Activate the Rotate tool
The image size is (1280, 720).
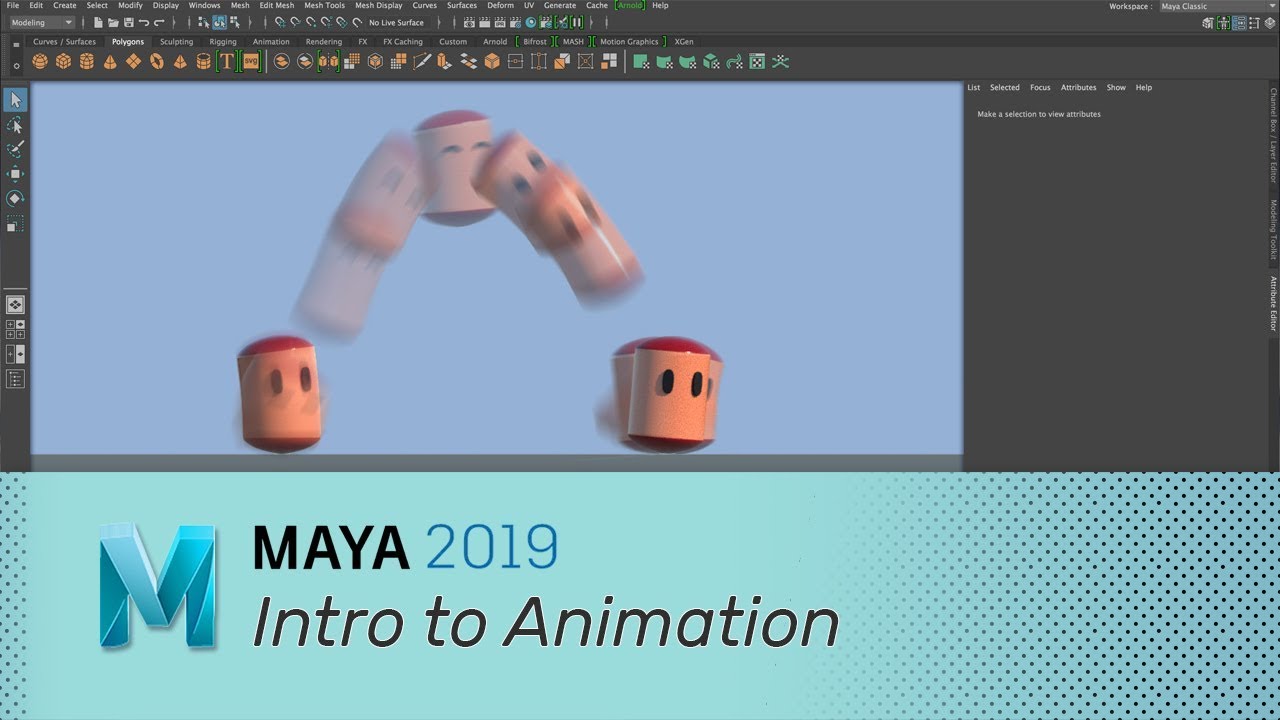pos(15,199)
